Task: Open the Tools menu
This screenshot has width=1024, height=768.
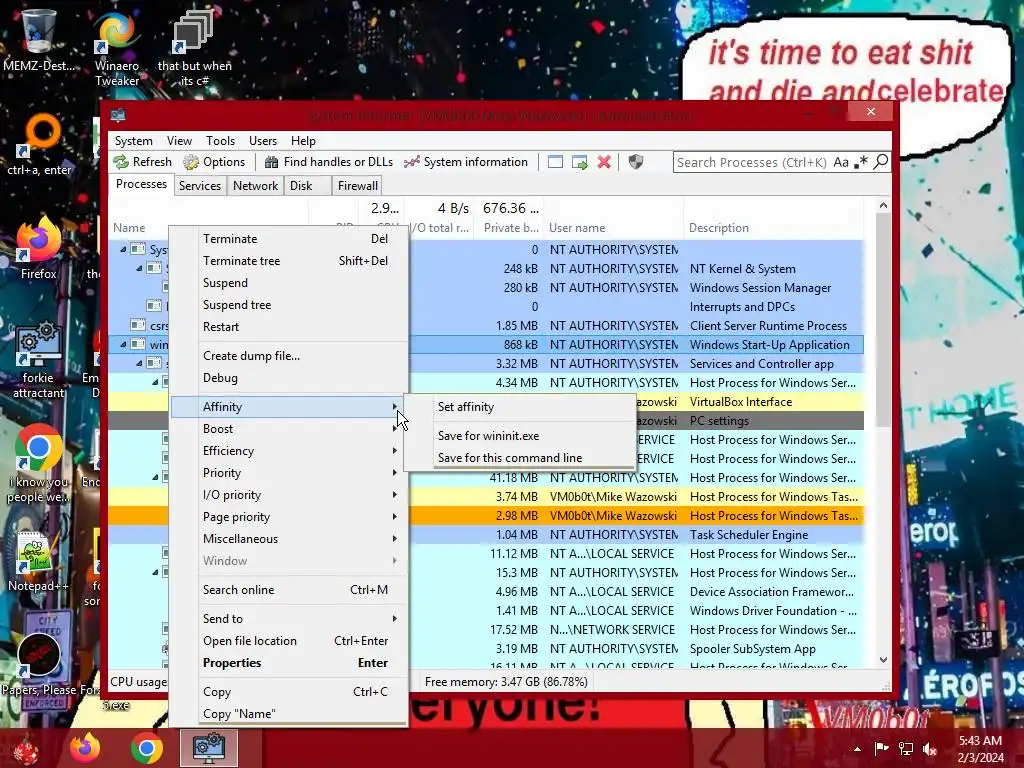Action: pos(220,140)
